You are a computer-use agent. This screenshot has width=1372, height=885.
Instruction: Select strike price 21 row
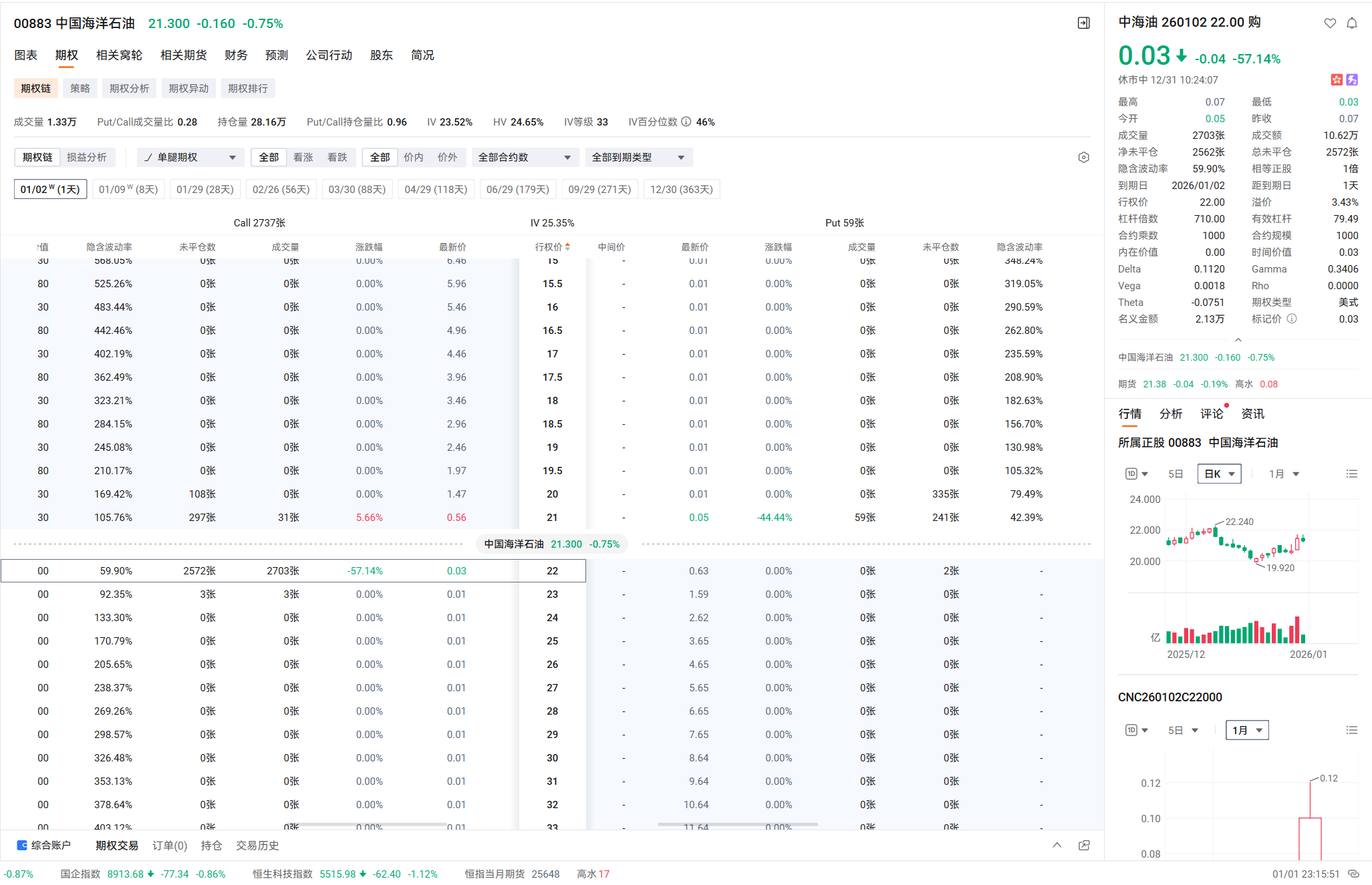pos(552,518)
